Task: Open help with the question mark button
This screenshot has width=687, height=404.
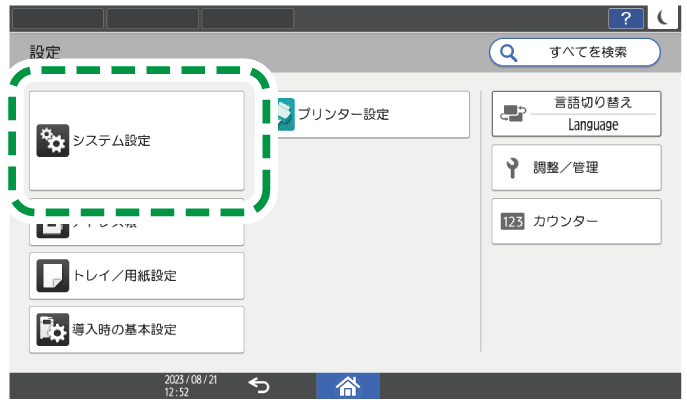Action: coord(626,18)
